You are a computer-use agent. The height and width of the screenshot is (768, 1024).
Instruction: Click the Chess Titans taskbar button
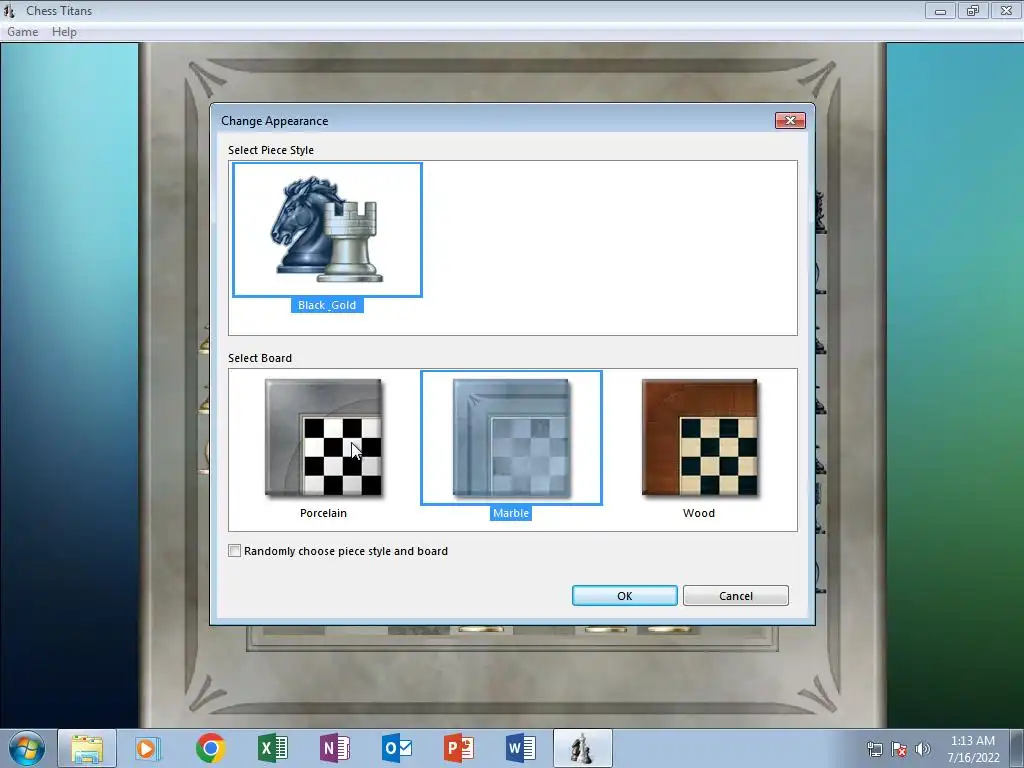coord(583,748)
